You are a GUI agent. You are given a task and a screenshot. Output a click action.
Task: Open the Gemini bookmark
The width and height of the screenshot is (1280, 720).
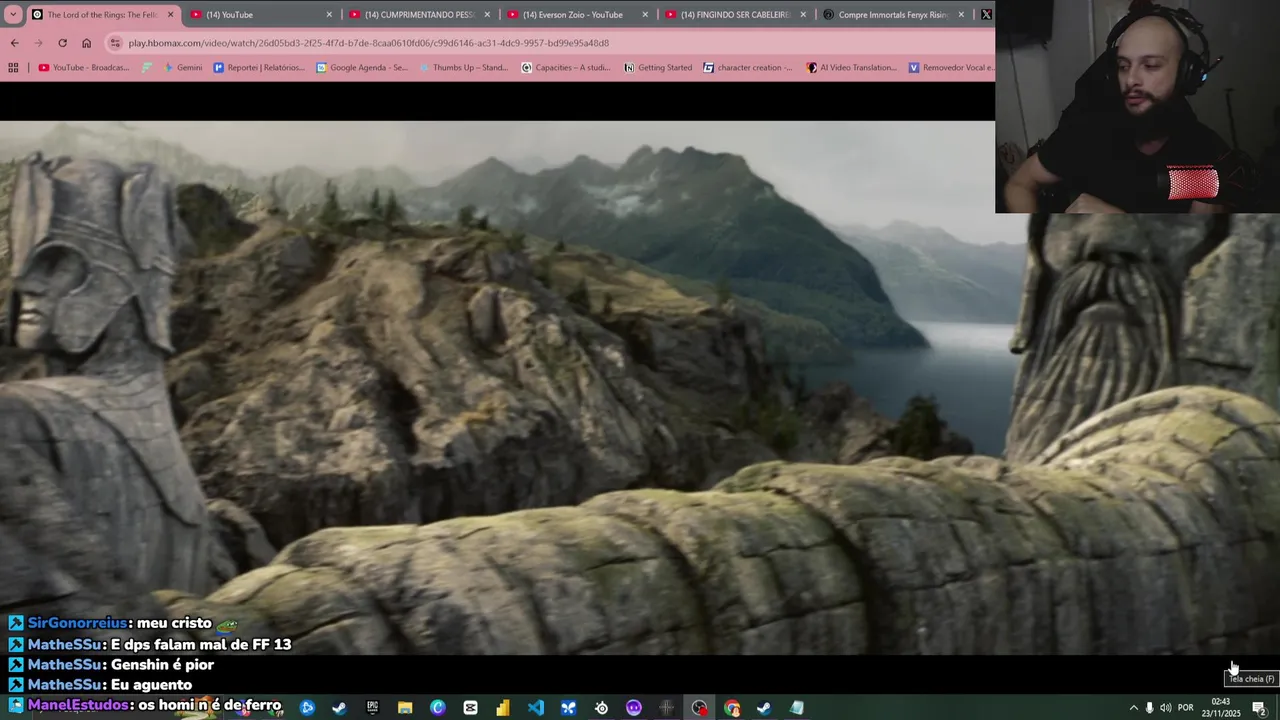(181, 68)
